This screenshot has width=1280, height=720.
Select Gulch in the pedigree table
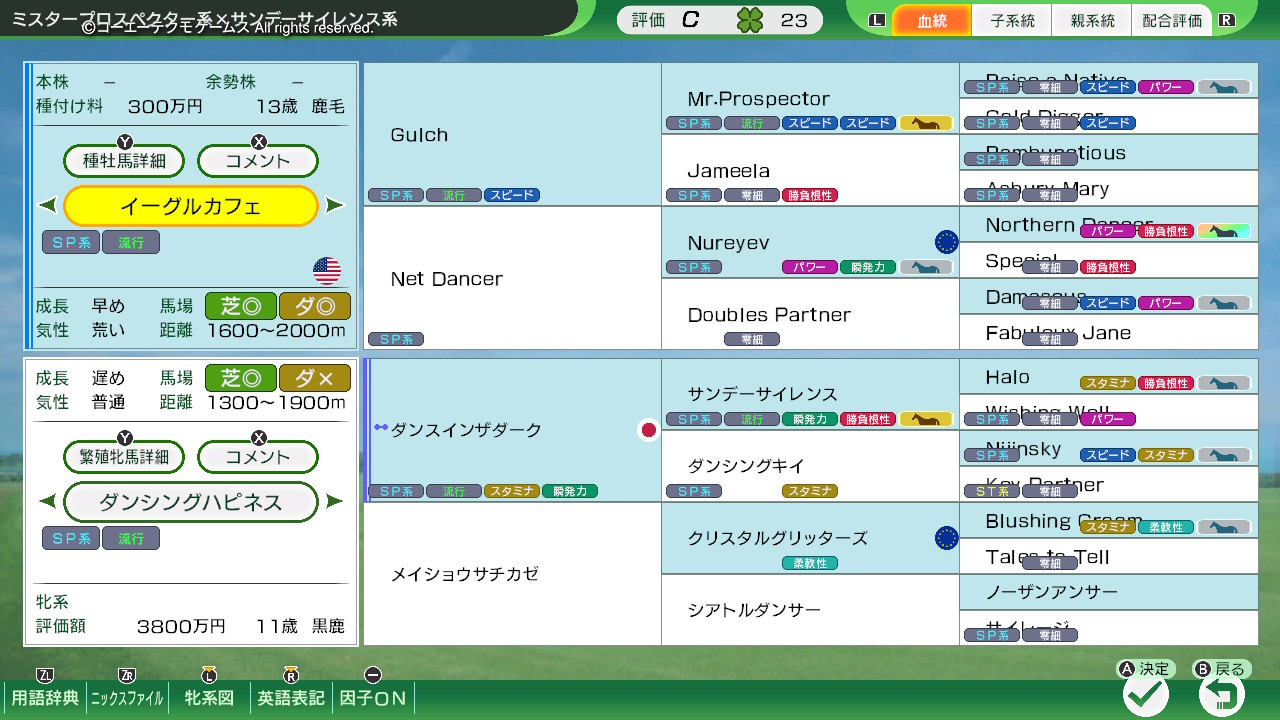(x=512, y=135)
